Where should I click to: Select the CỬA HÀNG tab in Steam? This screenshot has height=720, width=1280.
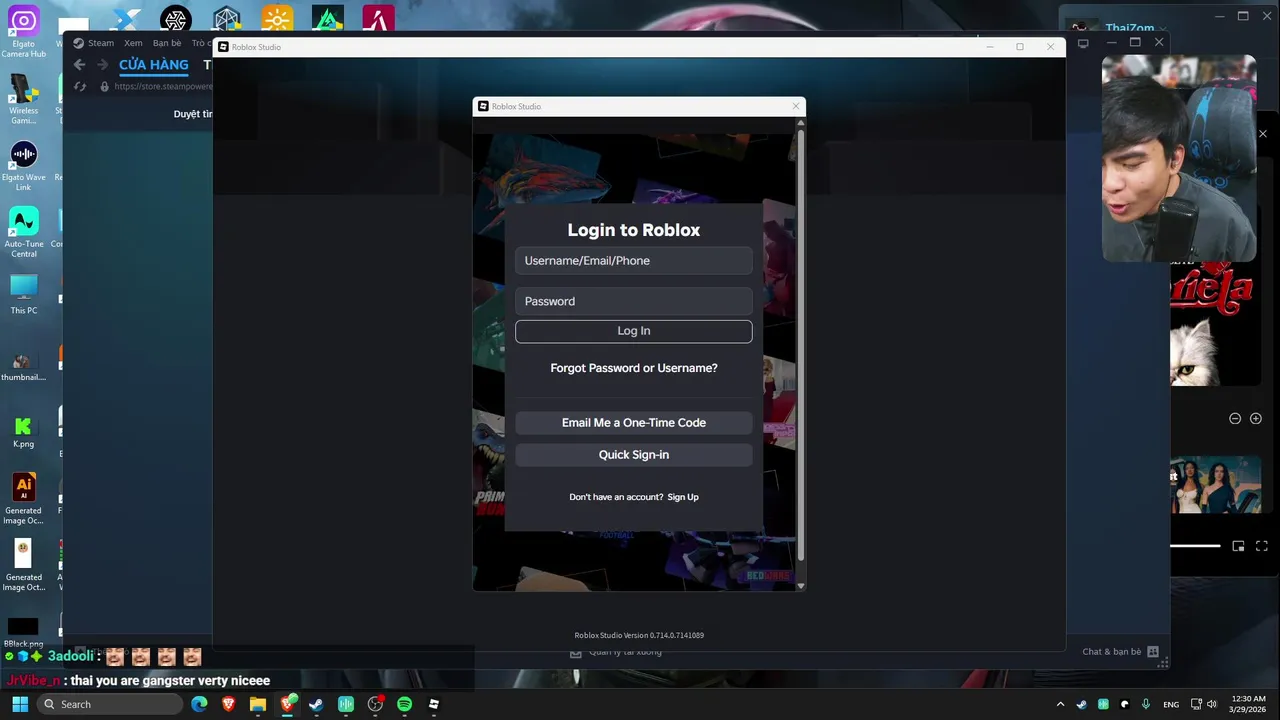[x=154, y=65]
